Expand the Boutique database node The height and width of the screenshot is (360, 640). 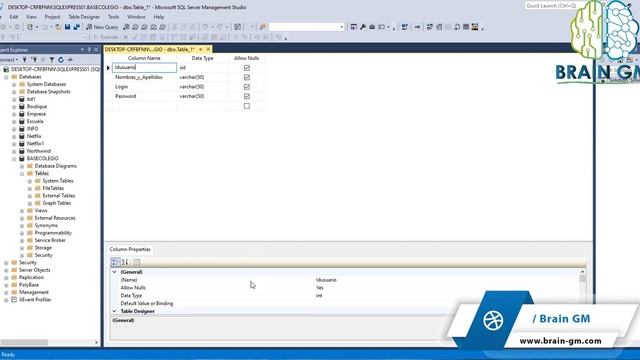(14, 107)
